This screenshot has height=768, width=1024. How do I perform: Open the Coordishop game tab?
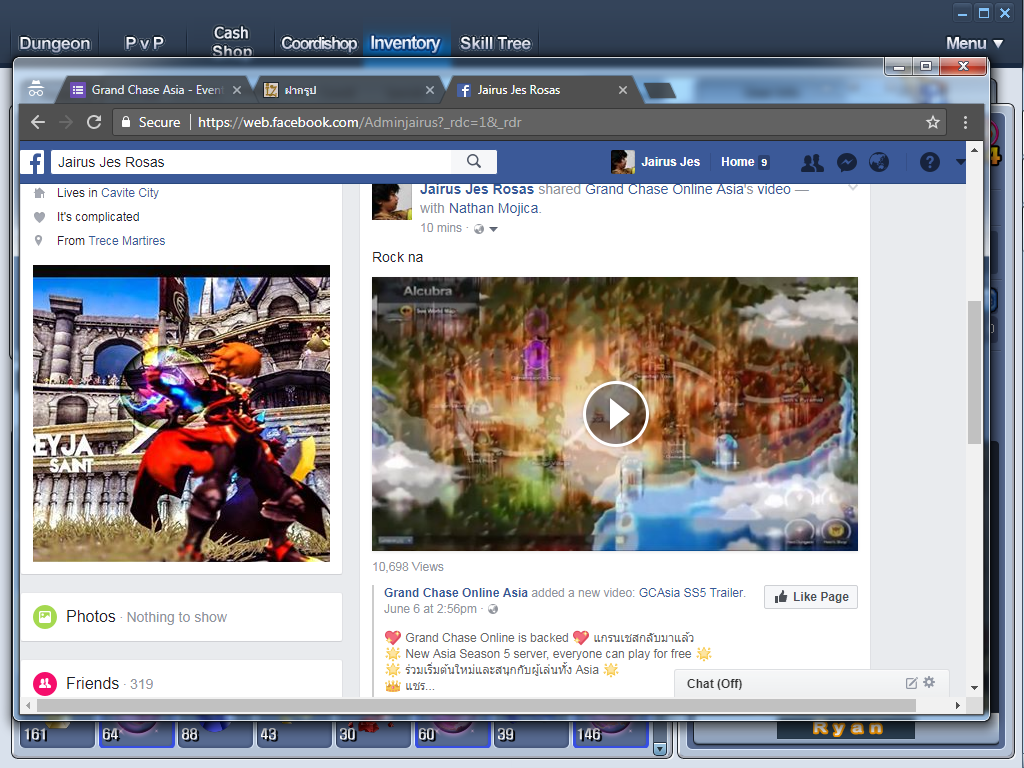[x=319, y=43]
